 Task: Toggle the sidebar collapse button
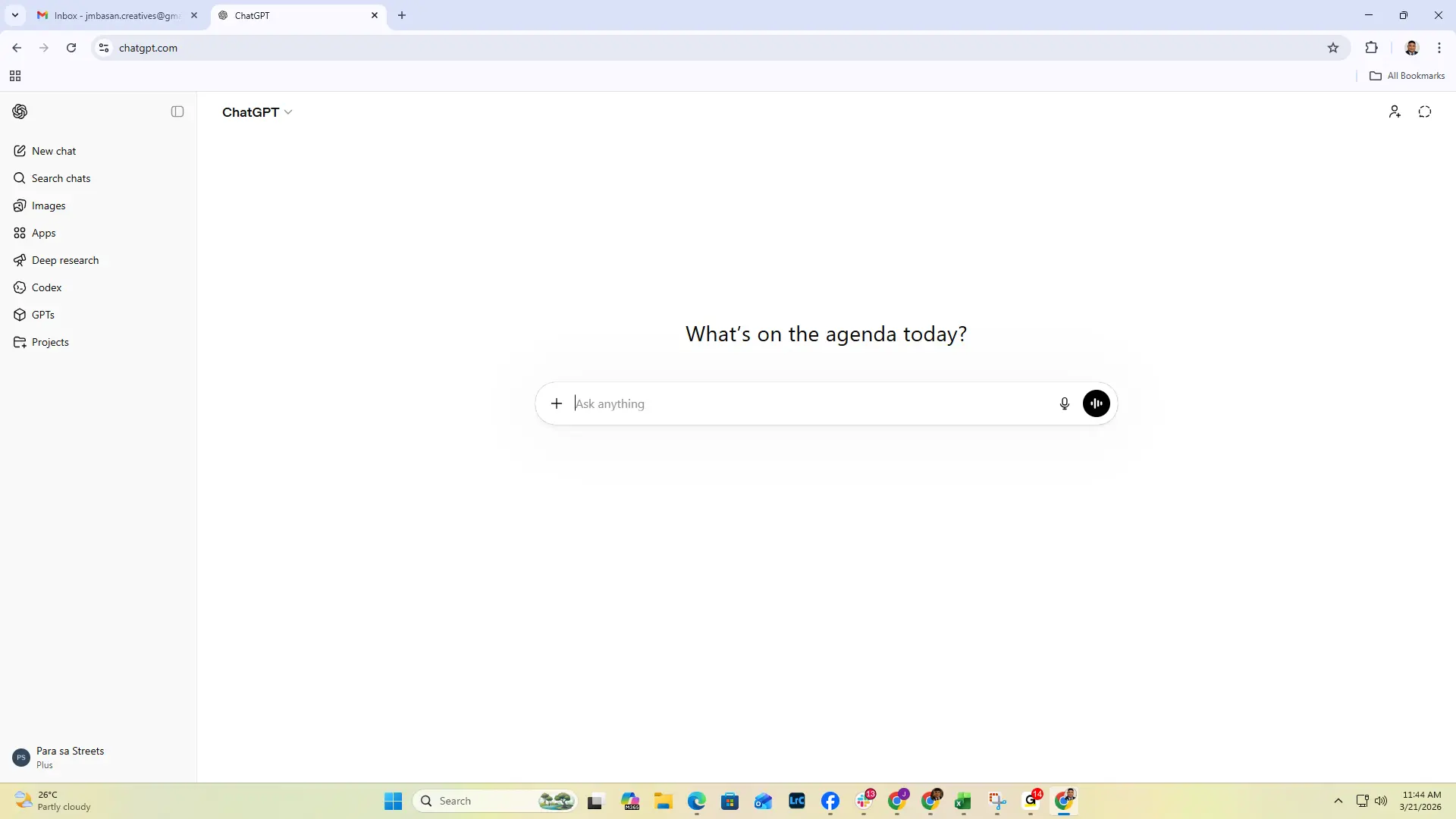(177, 111)
